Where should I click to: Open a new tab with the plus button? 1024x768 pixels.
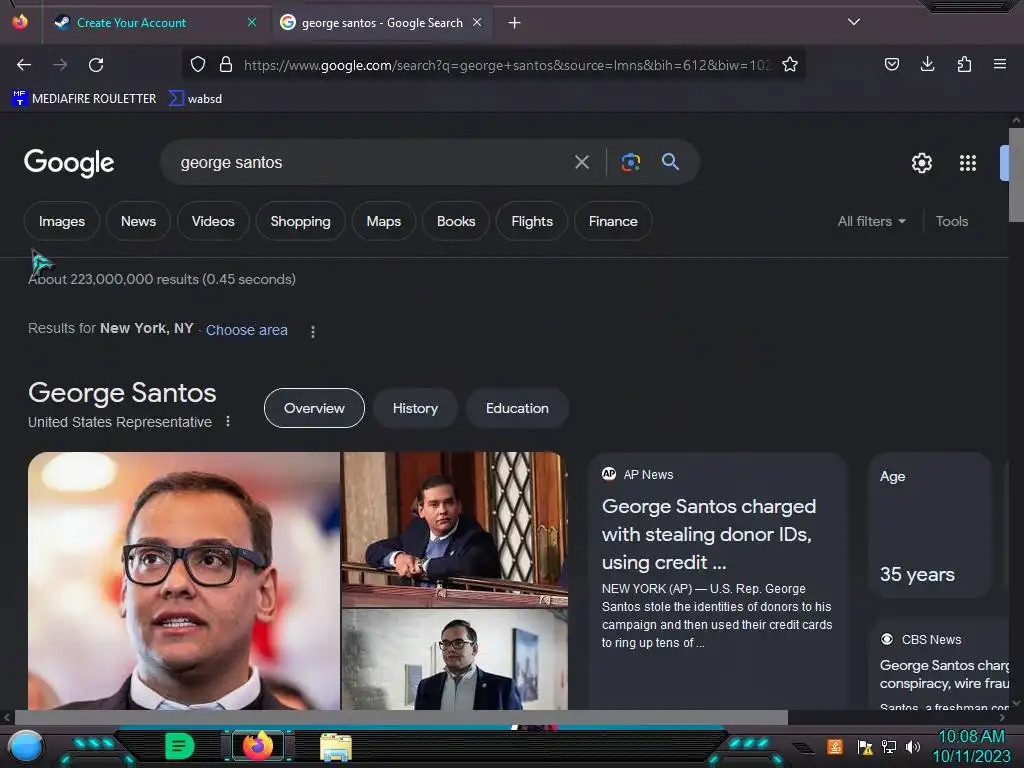(x=515, y=23)
